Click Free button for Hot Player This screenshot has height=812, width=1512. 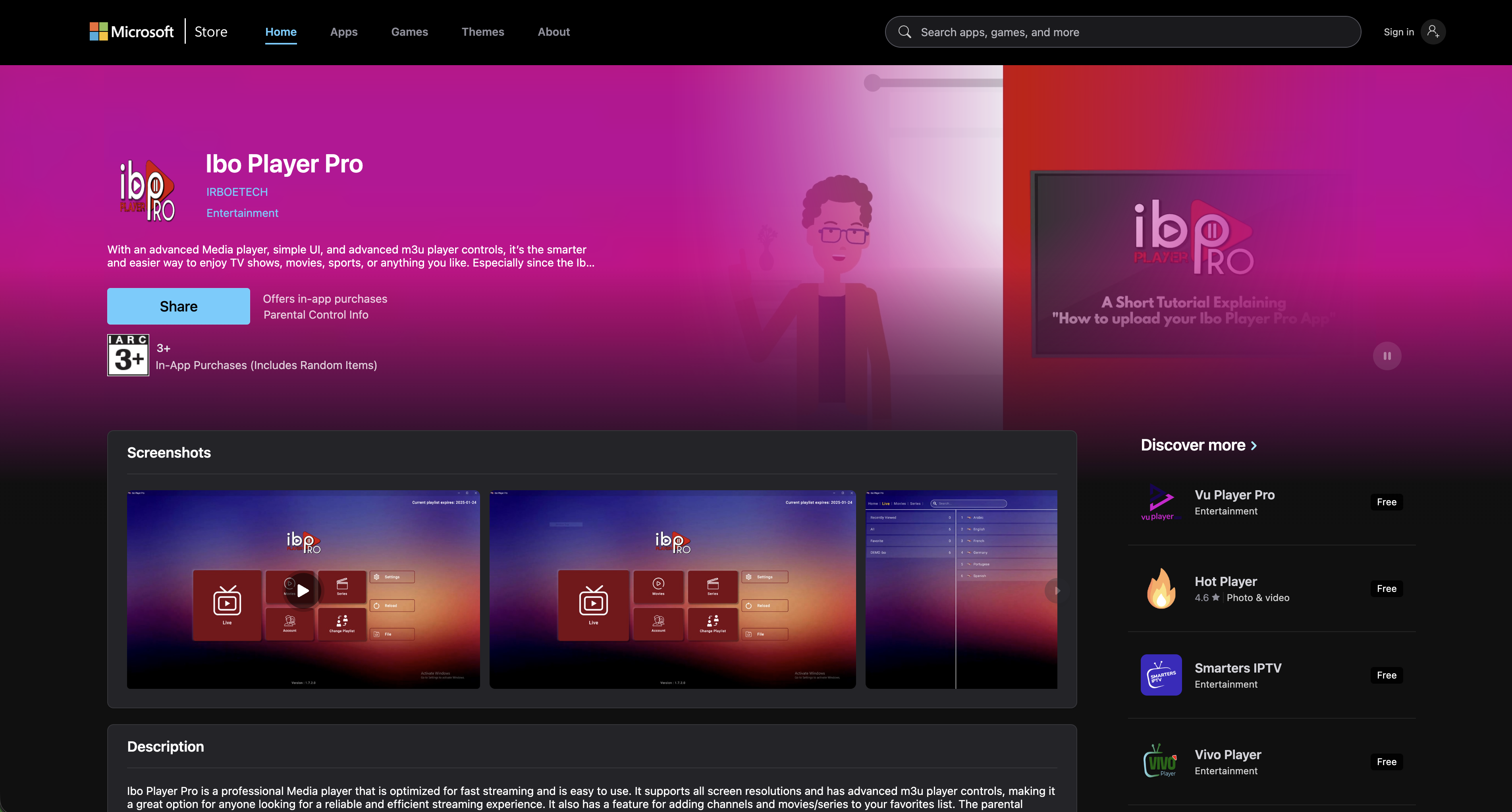pyautogui.click(x=1387, y=588)
